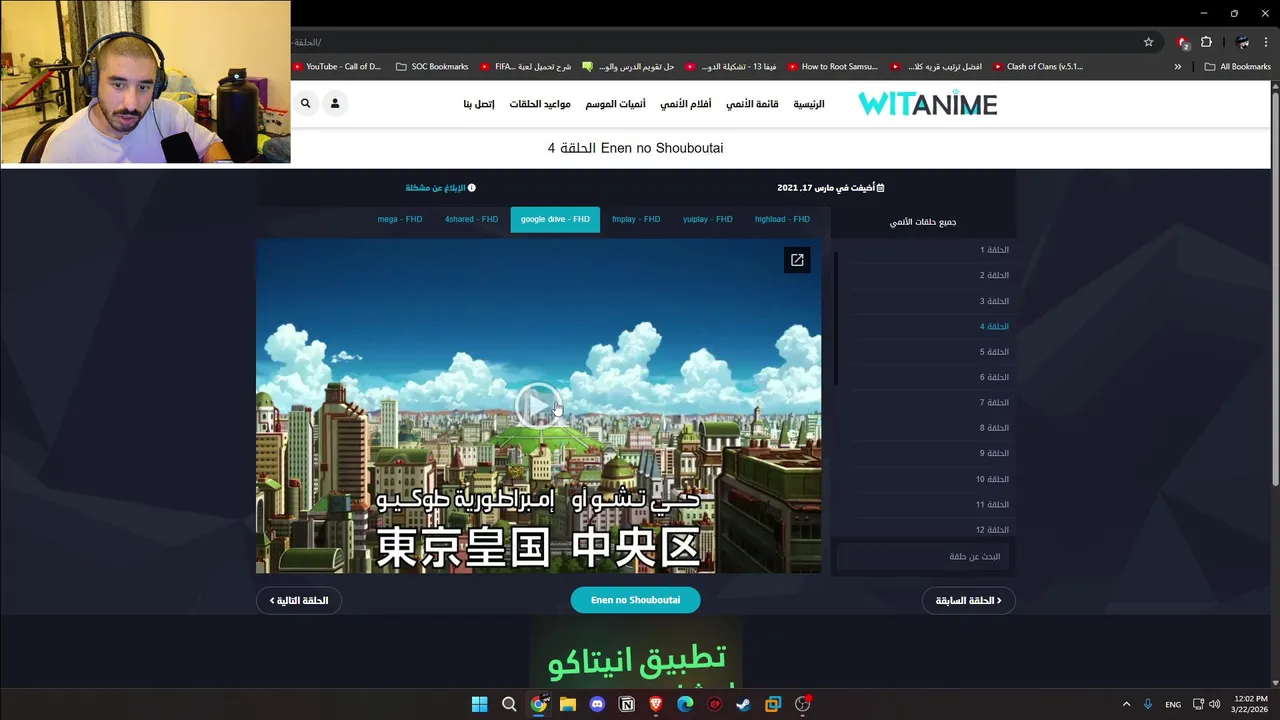Open Windows taskbar search
The width and height of the screenshot is (1280, 720).
[x=509, y=704]
